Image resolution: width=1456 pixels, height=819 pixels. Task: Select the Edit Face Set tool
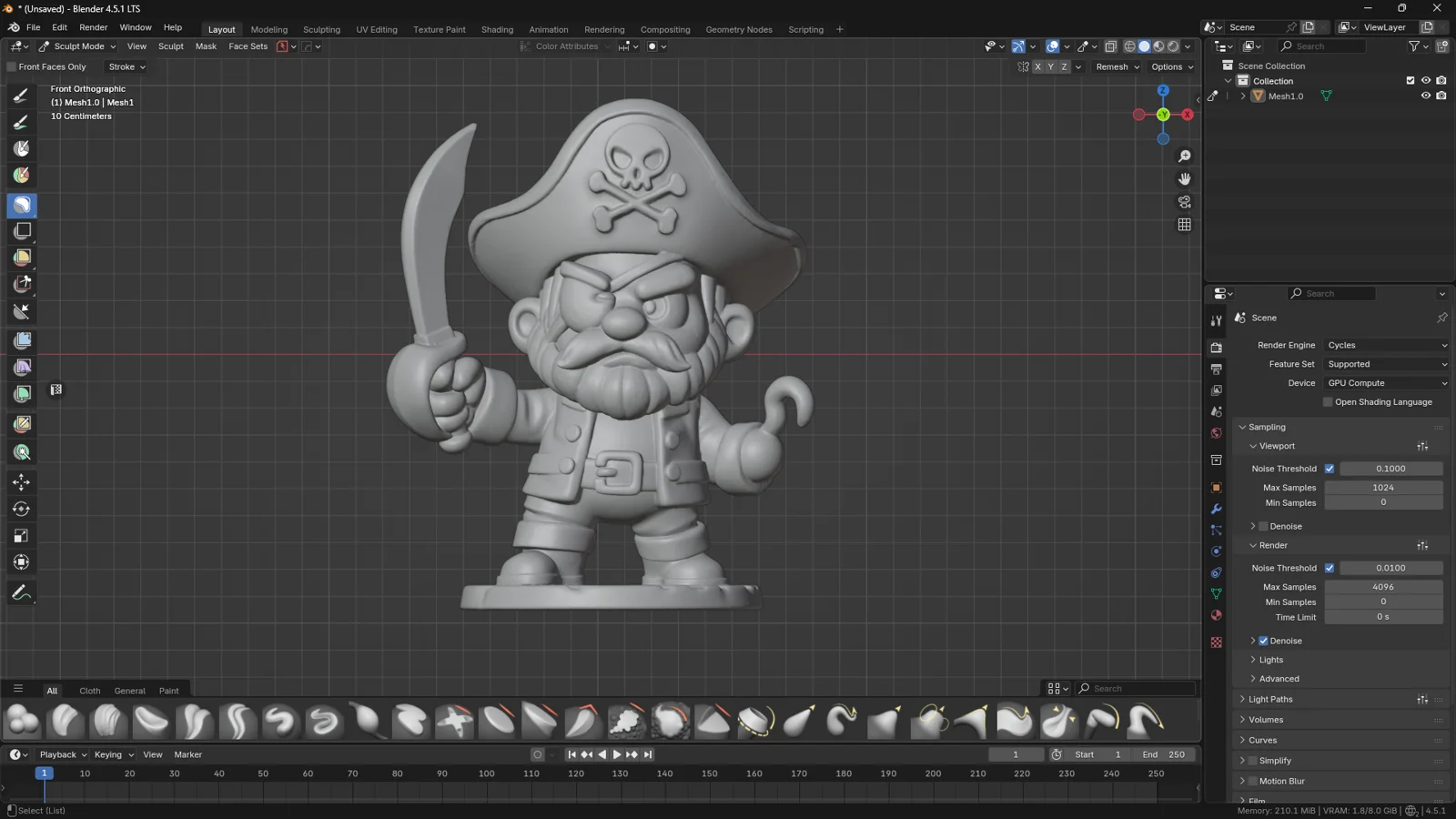point(22,423)
